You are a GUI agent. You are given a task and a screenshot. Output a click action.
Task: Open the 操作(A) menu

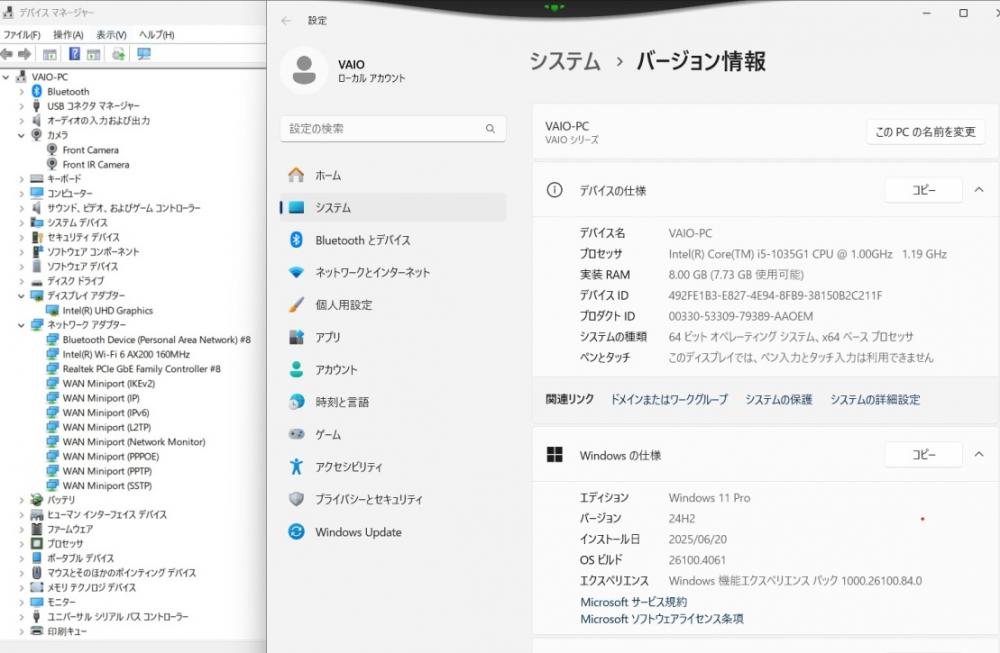pyautogui.click(x=68, y=34)
